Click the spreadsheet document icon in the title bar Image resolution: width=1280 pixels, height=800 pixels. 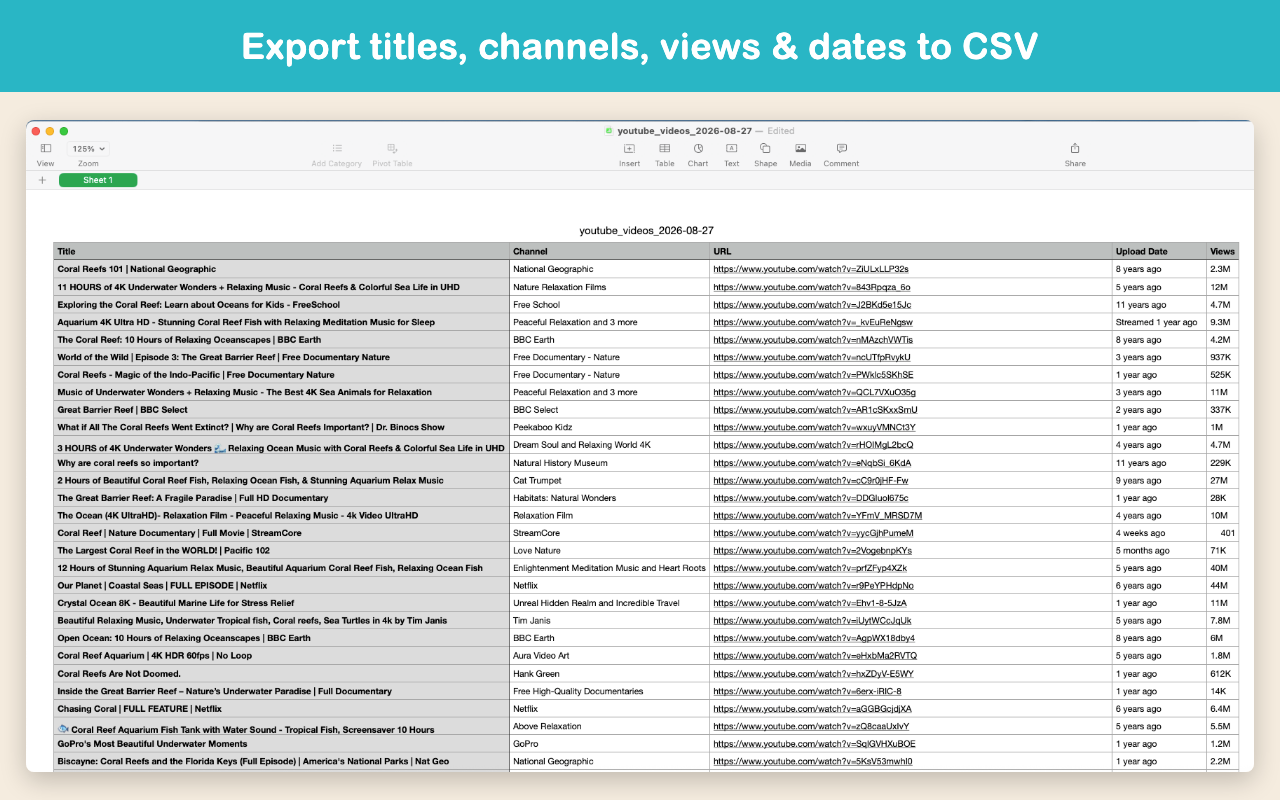point(609,131)
